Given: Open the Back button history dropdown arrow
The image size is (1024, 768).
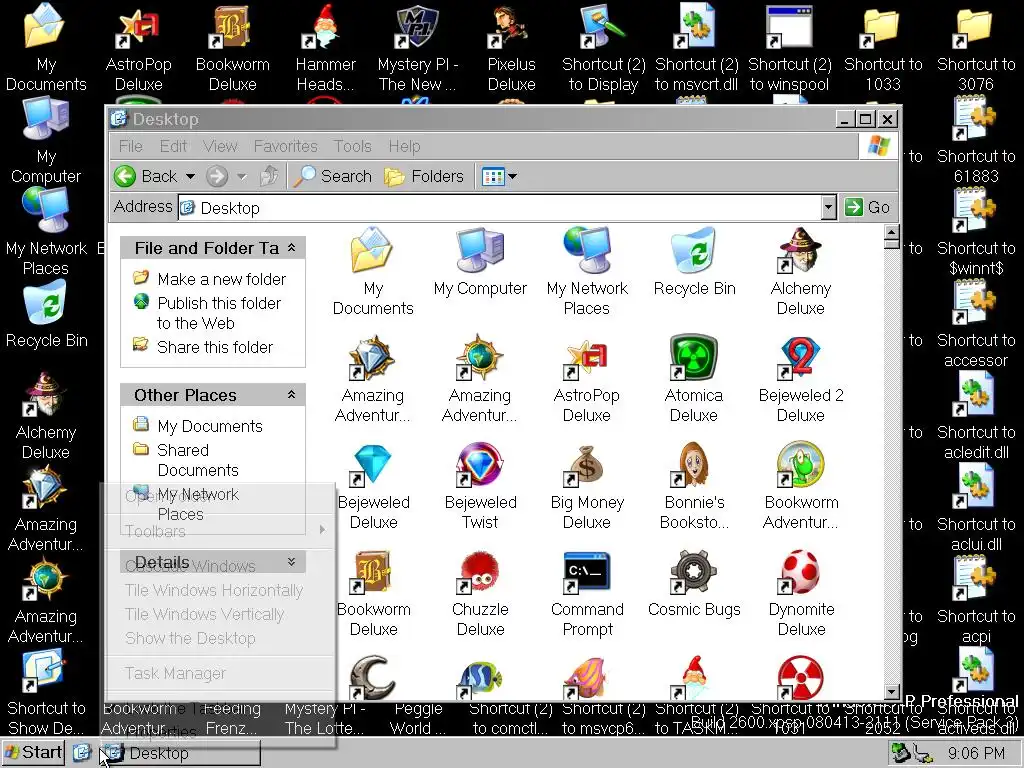Looking at the screenshot, I should (x=190, y=176).
